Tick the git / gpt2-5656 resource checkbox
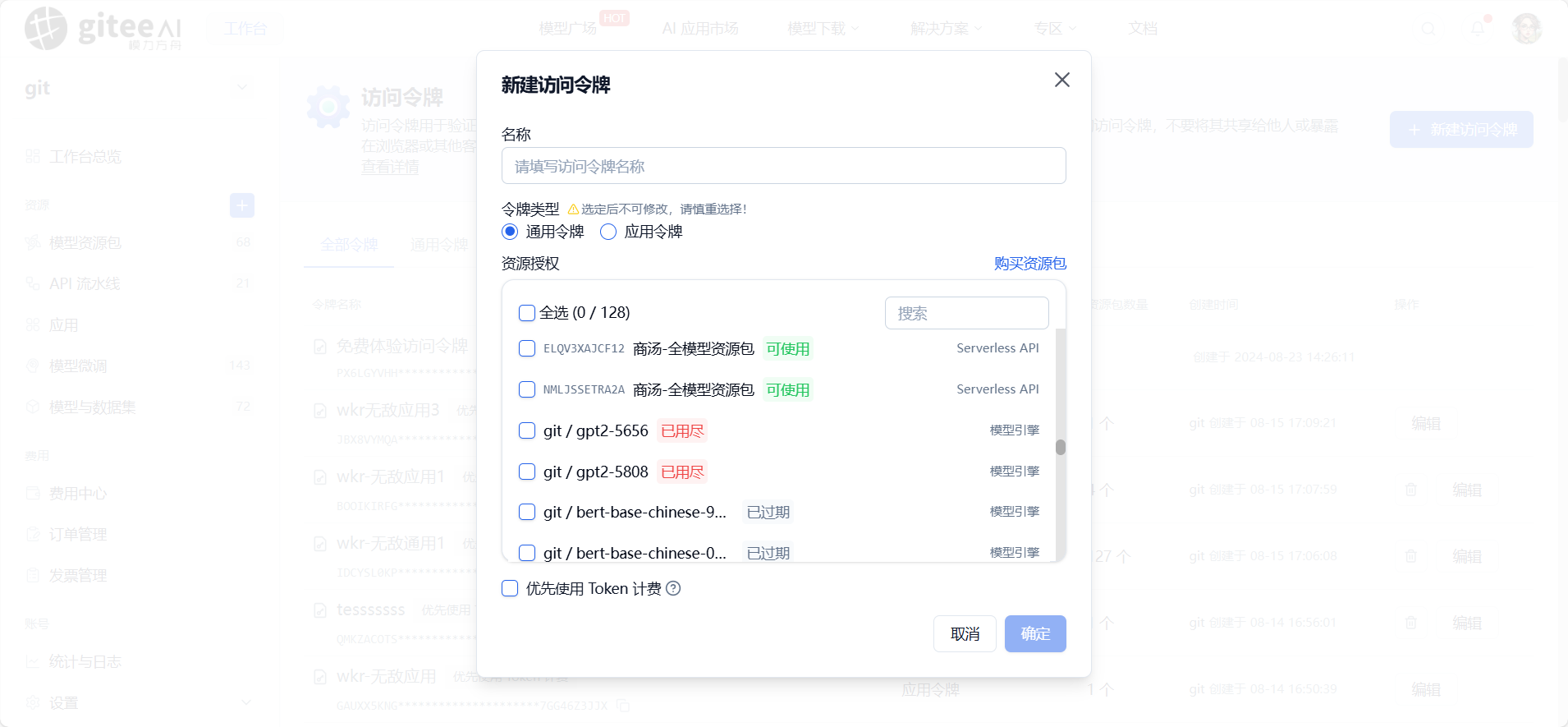This screenshot has height=727, width=1568. click(x=527, y=430)
